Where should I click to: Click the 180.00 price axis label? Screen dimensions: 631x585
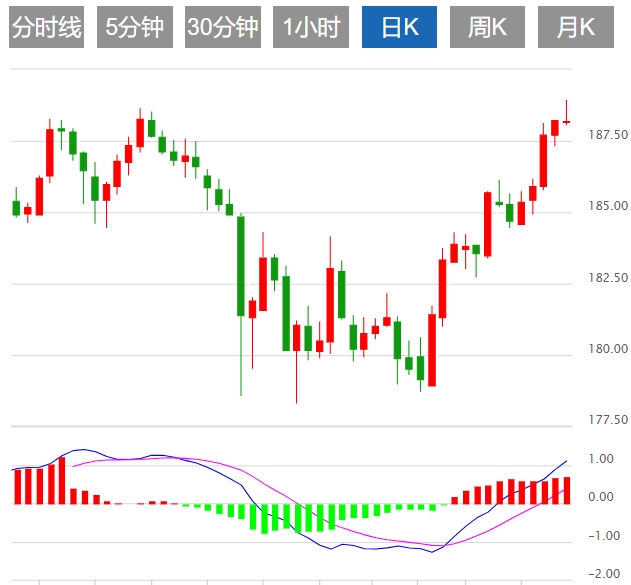click(x=608, y=349)
